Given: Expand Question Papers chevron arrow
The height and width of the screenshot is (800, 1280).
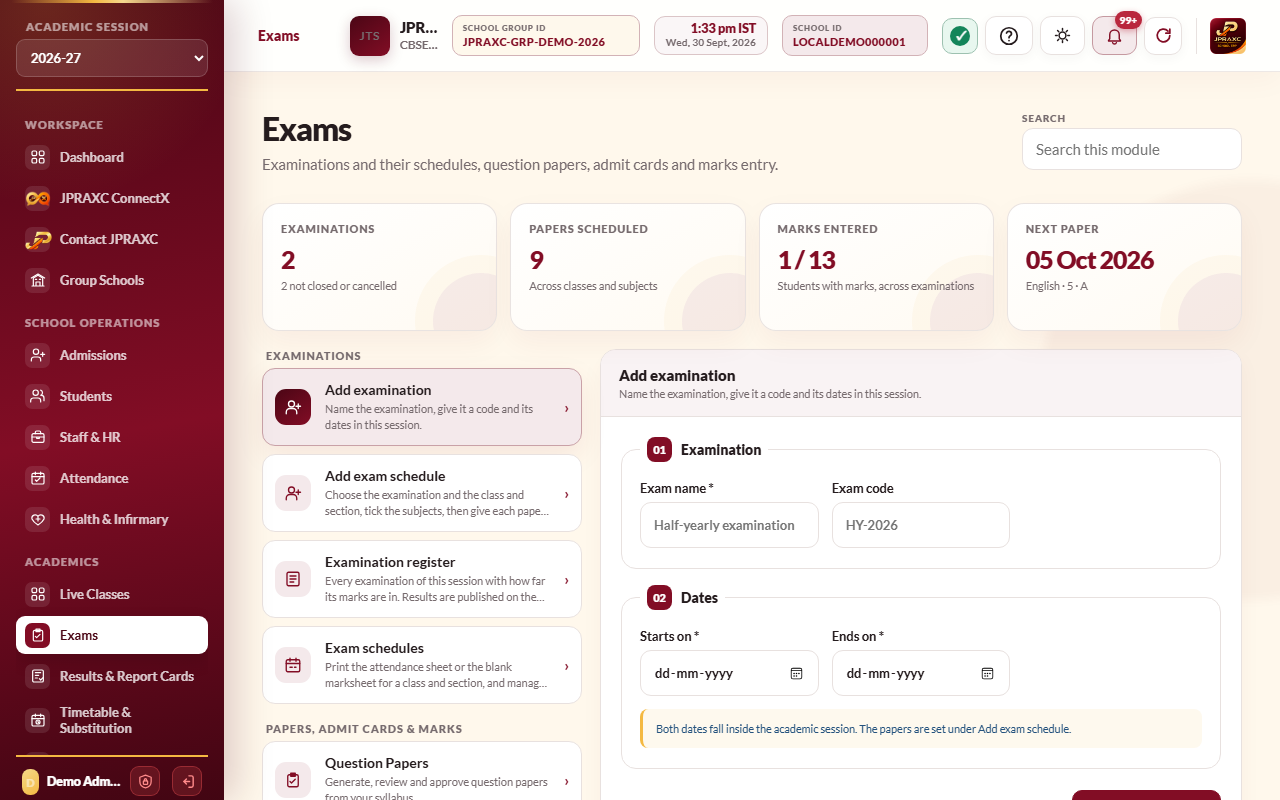Looking at the screenshot, I should 566,781.
